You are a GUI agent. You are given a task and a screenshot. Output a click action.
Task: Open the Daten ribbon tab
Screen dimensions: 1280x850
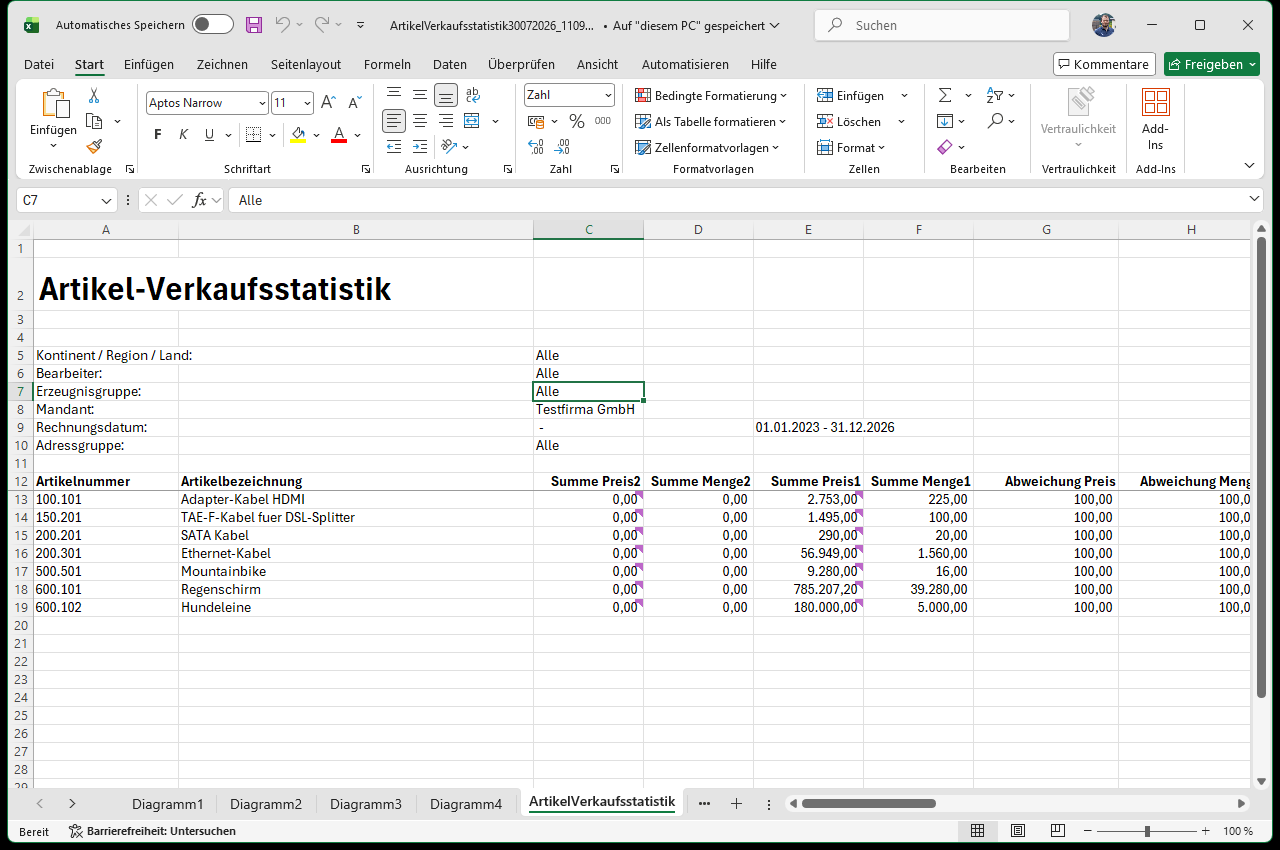[x=450, y=64]
